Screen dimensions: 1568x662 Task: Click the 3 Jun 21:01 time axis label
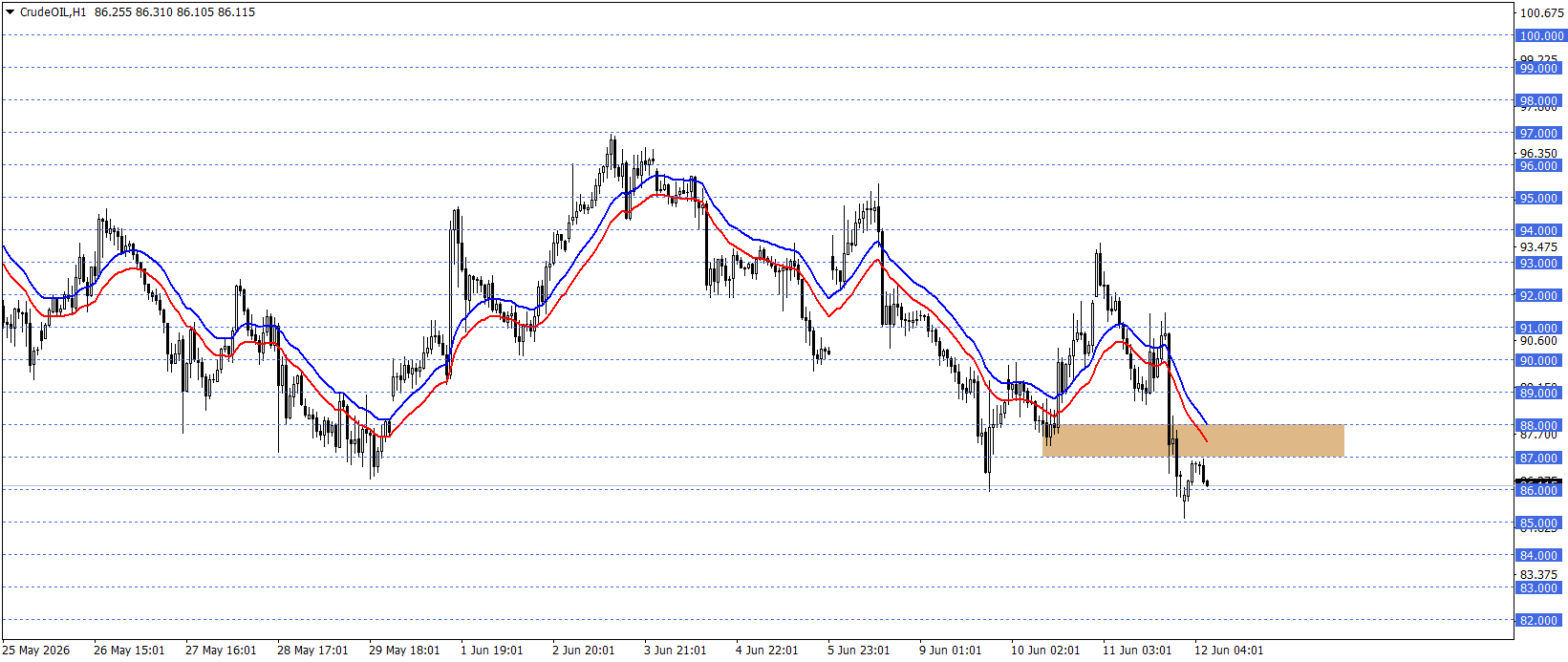(x=676, y=651)
